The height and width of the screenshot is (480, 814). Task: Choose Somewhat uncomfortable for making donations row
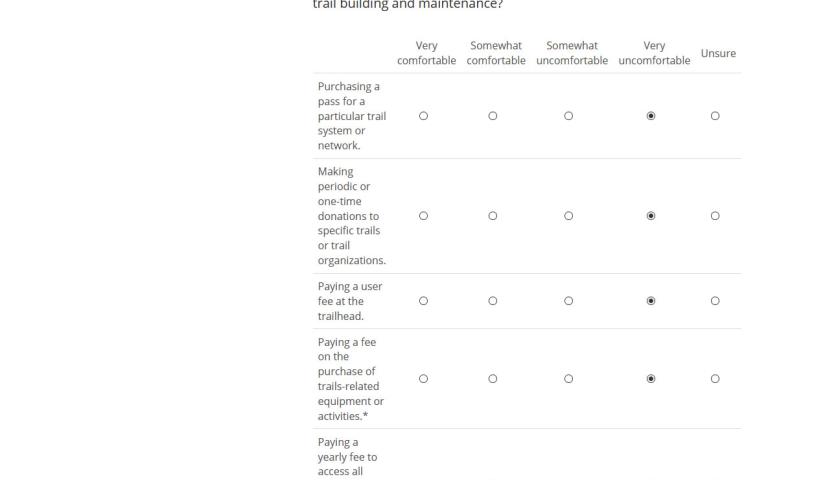568,216
